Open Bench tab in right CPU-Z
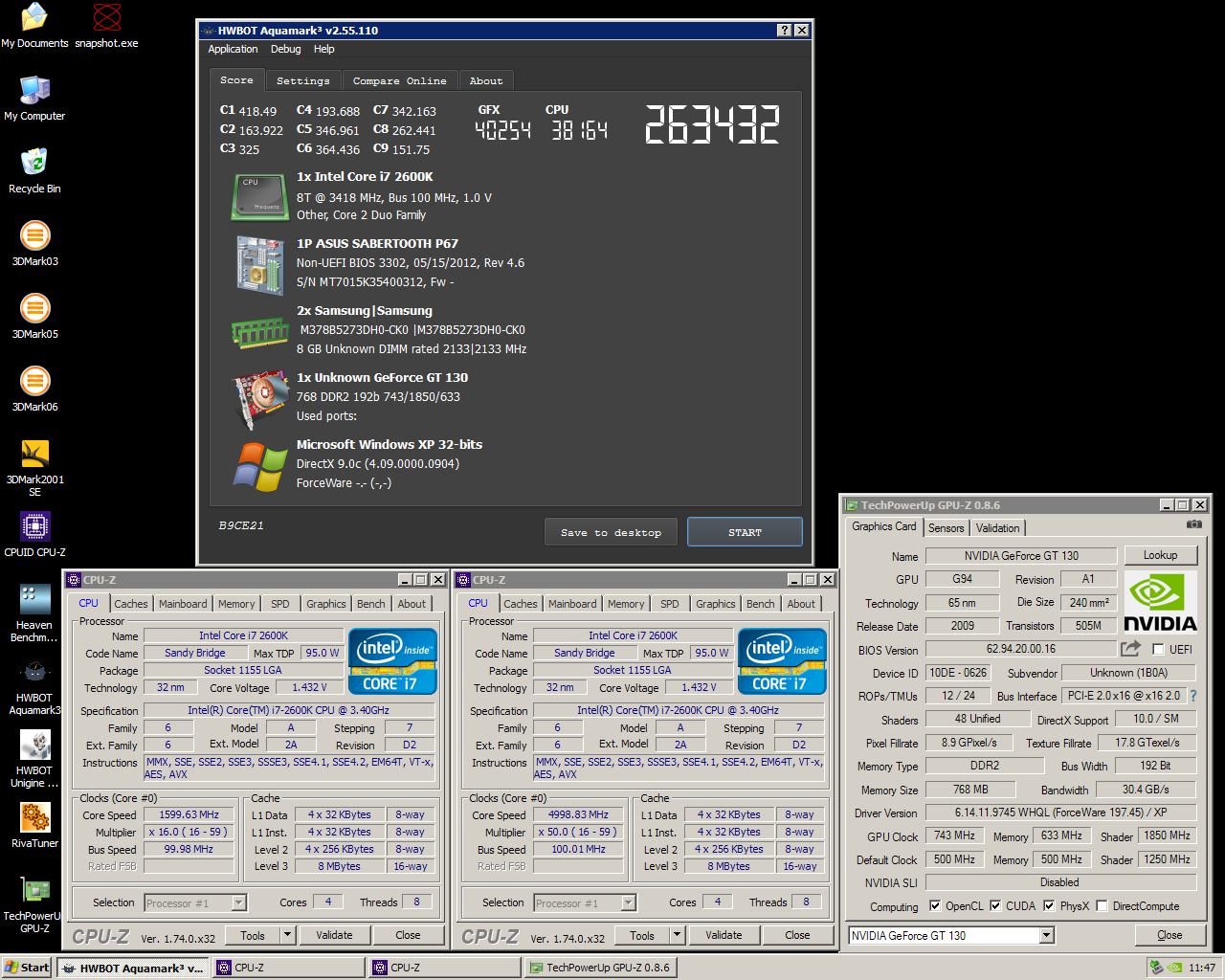This screenshot has width=1225, height=980. point(761,604)
